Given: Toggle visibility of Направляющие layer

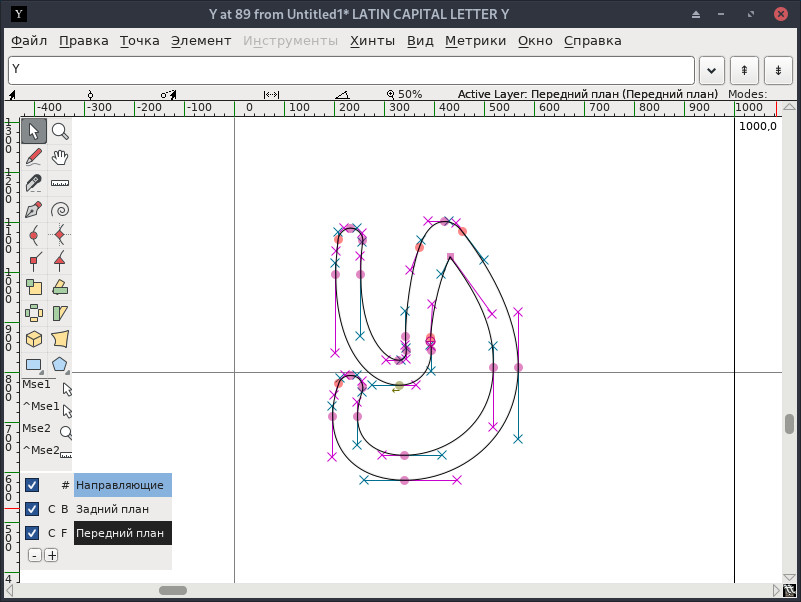Looking at the screenshot, I should [32, 485].
